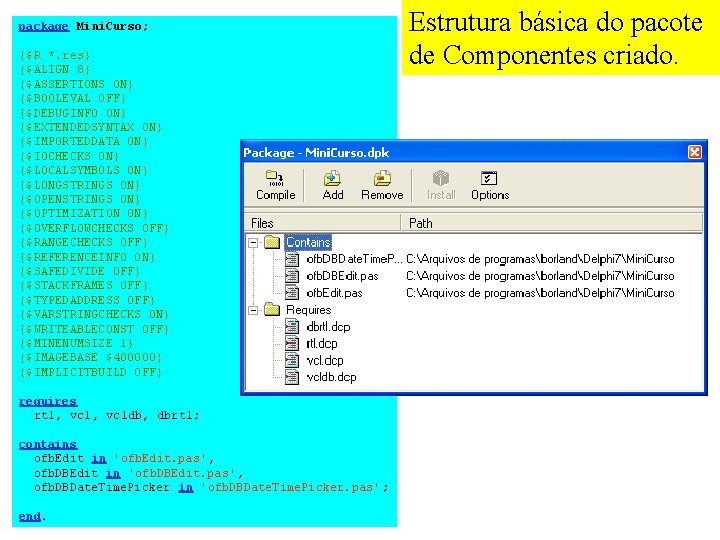Click the {$DEBUGINFO ON} directive line
Viewport: 720px width, 540px height.
(x=73, y=113)
